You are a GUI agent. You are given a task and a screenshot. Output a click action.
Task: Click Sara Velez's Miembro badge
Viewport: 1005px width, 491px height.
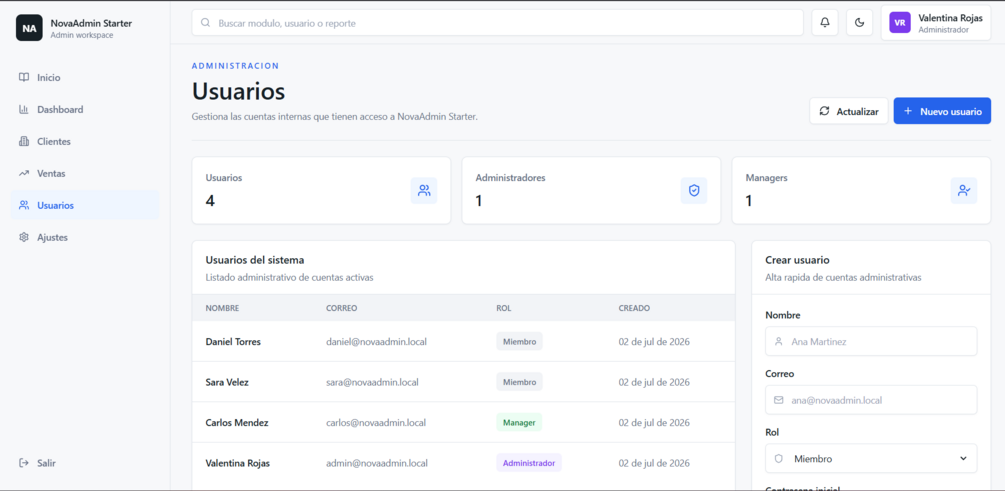tap(519, 382)
